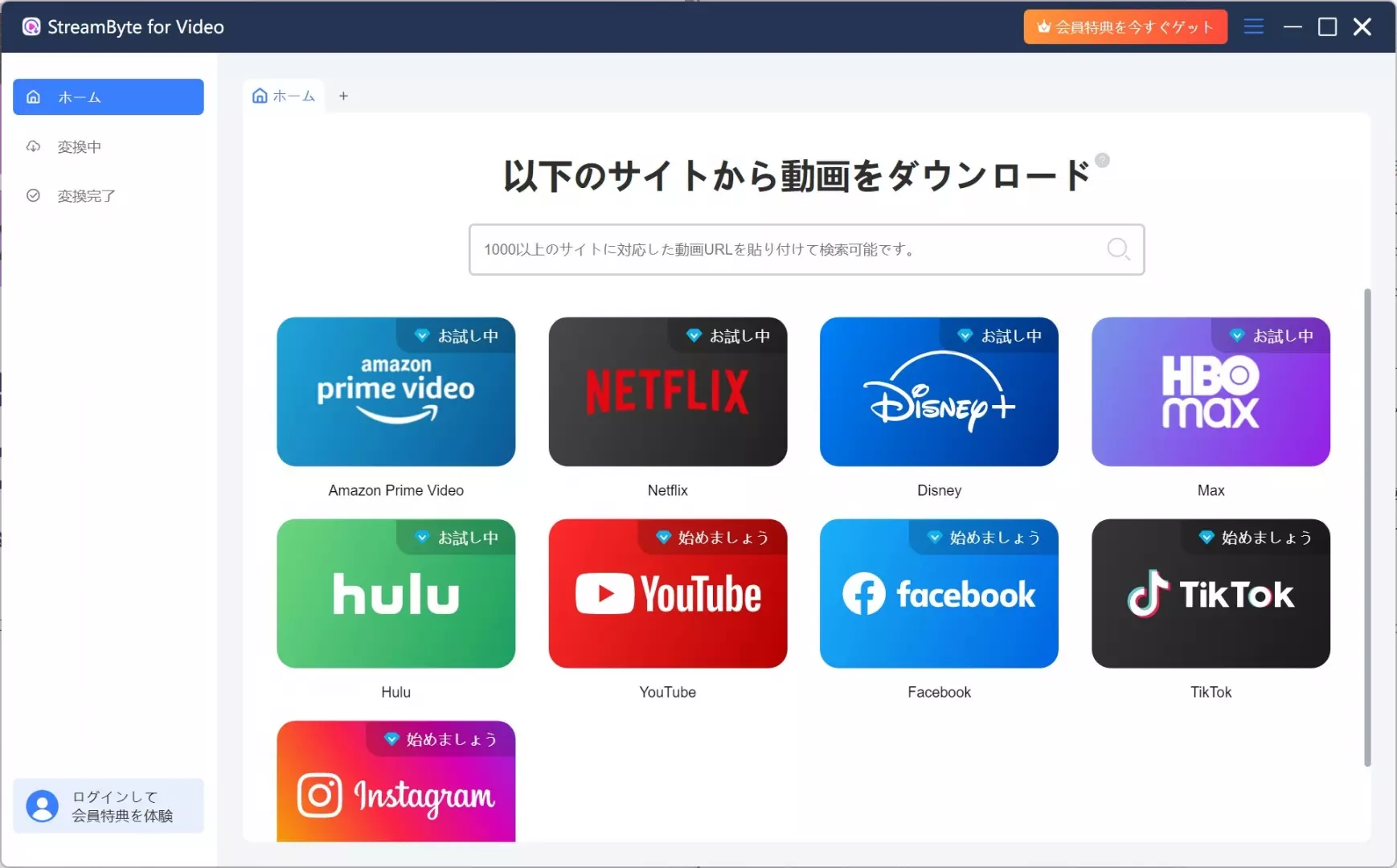1397x868 pixels.
Task: Maximize the StreamByte window
Action: (x=1327, y=27)
